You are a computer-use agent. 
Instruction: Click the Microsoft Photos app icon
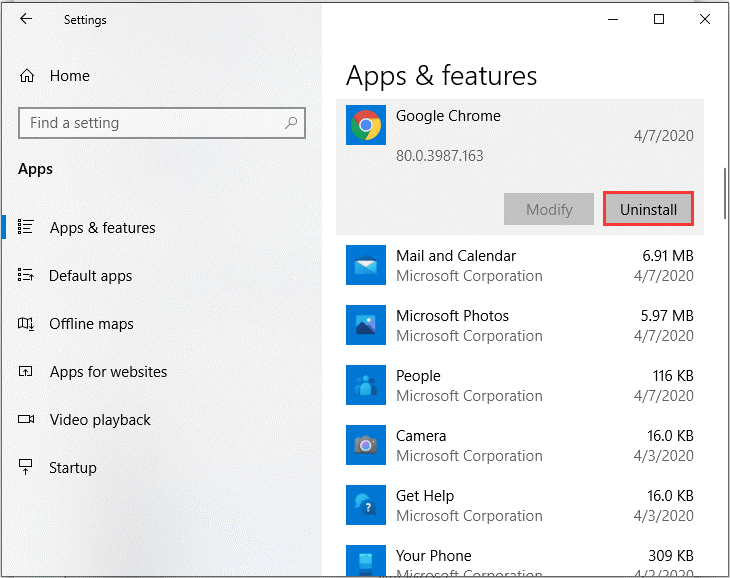point(366,326)
